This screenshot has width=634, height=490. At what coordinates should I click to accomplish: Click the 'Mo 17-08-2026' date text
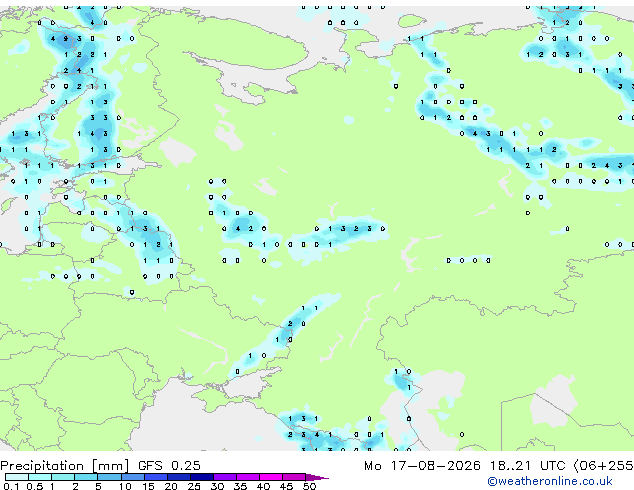(x=422, y=465)
